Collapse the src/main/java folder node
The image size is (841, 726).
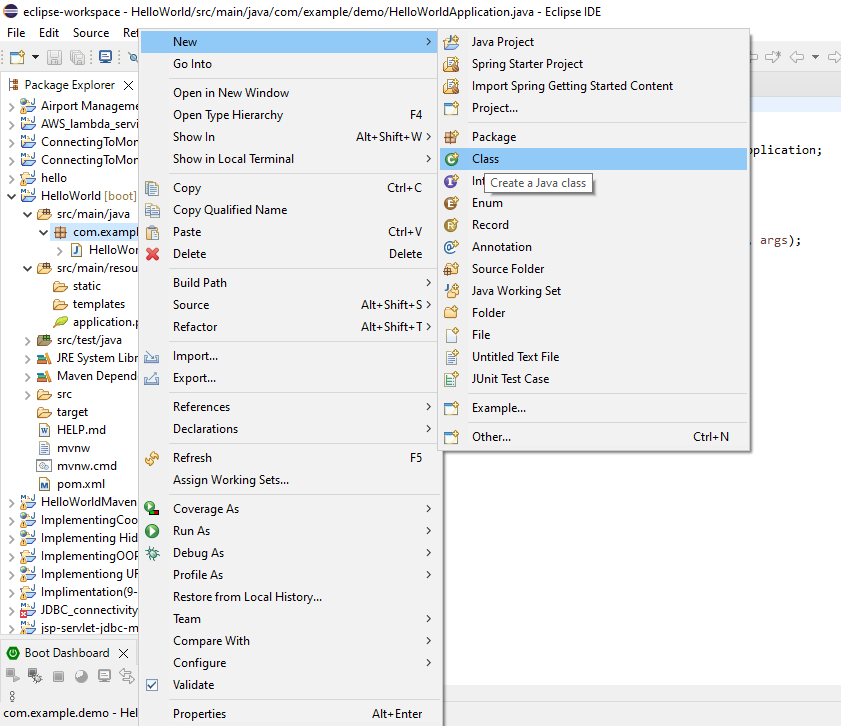[27, 214]
